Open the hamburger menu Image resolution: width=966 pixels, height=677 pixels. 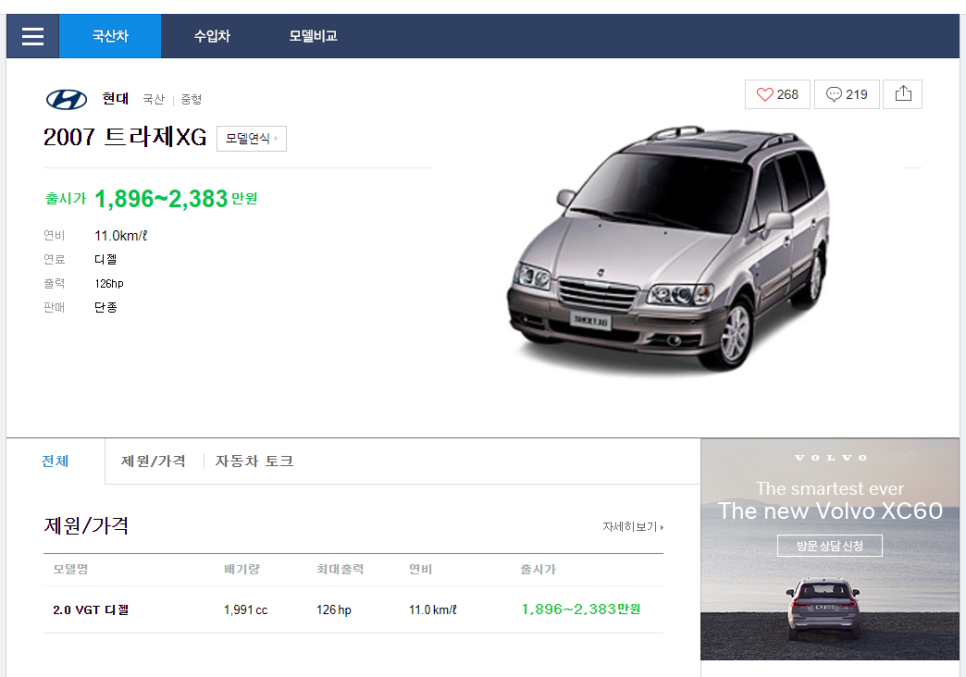click(33, 36)
